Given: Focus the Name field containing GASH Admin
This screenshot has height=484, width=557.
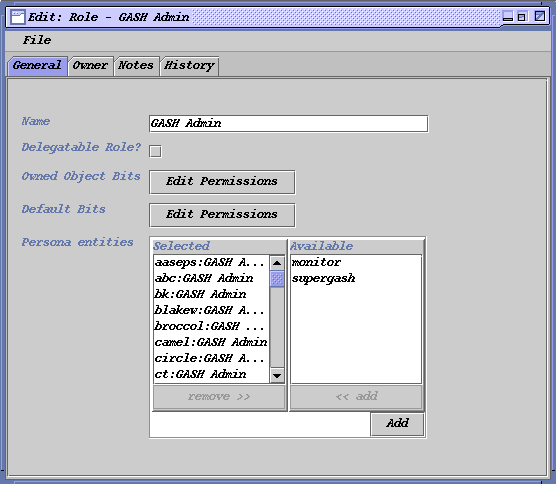Looking at the screenshot, I should 288,124.
